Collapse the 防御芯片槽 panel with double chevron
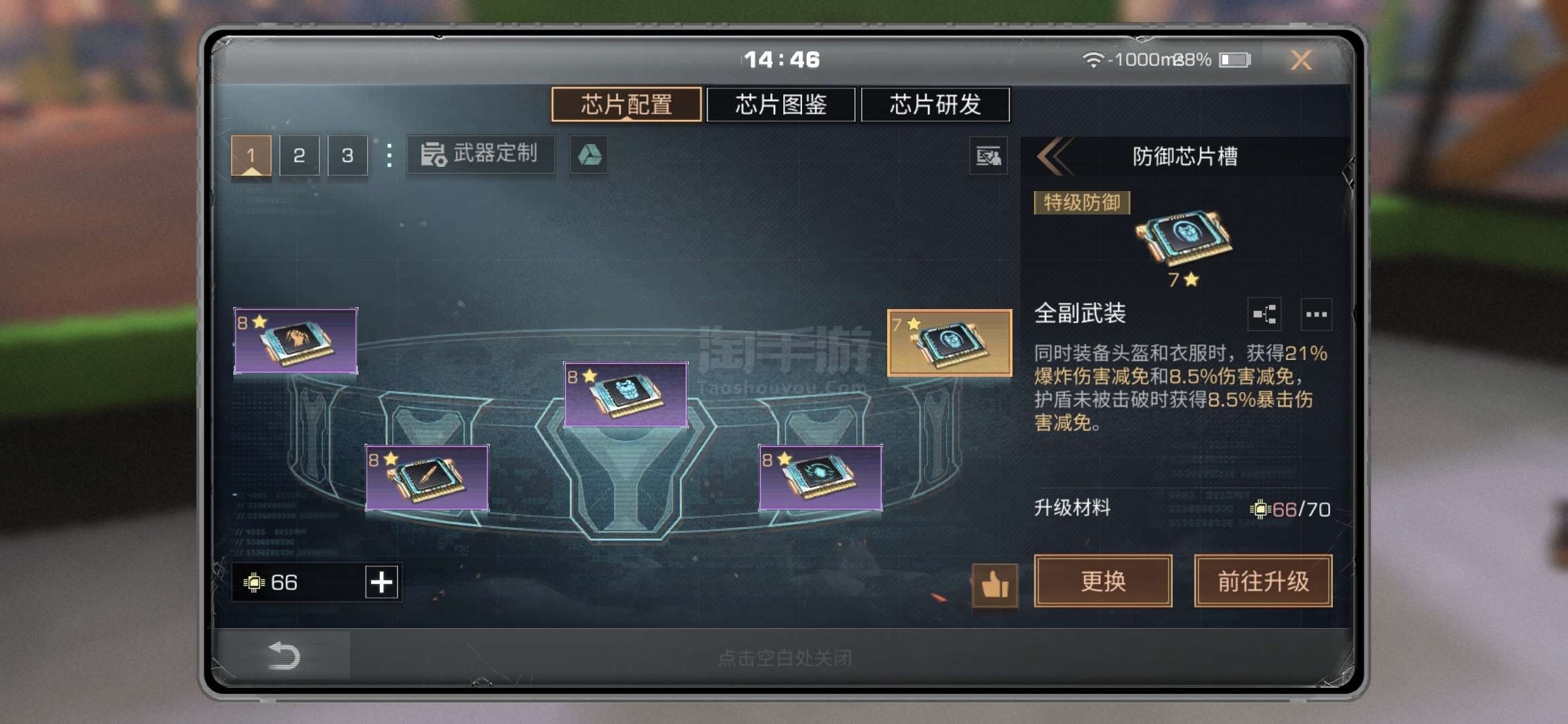Image resolution: width=1568 pixels, height=724 pixels. point(1054,156)
